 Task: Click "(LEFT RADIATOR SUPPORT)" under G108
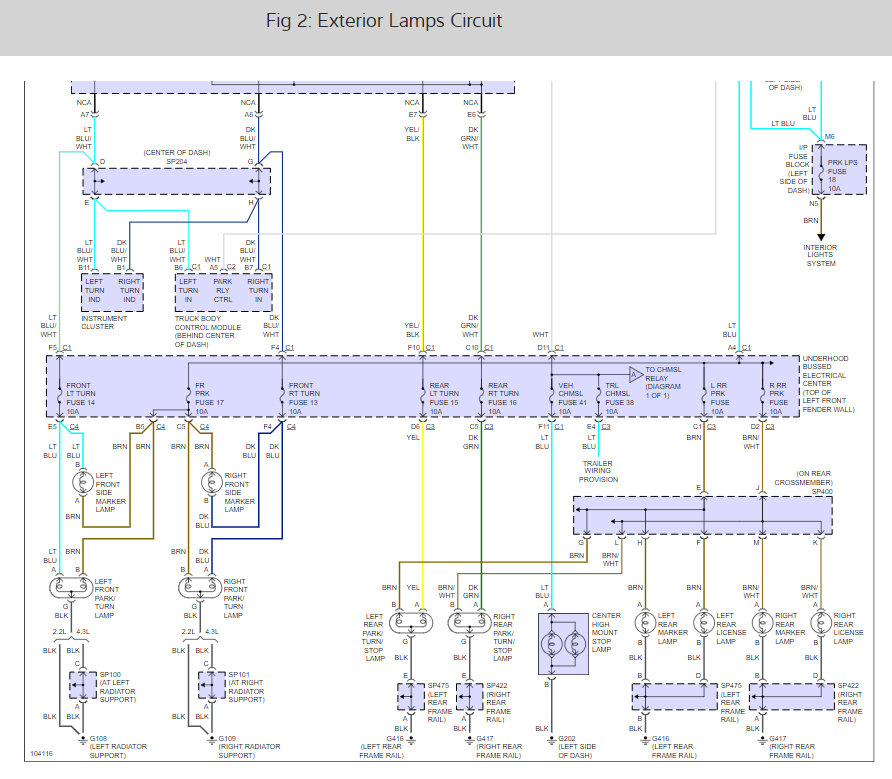click(x=118, y=751)
